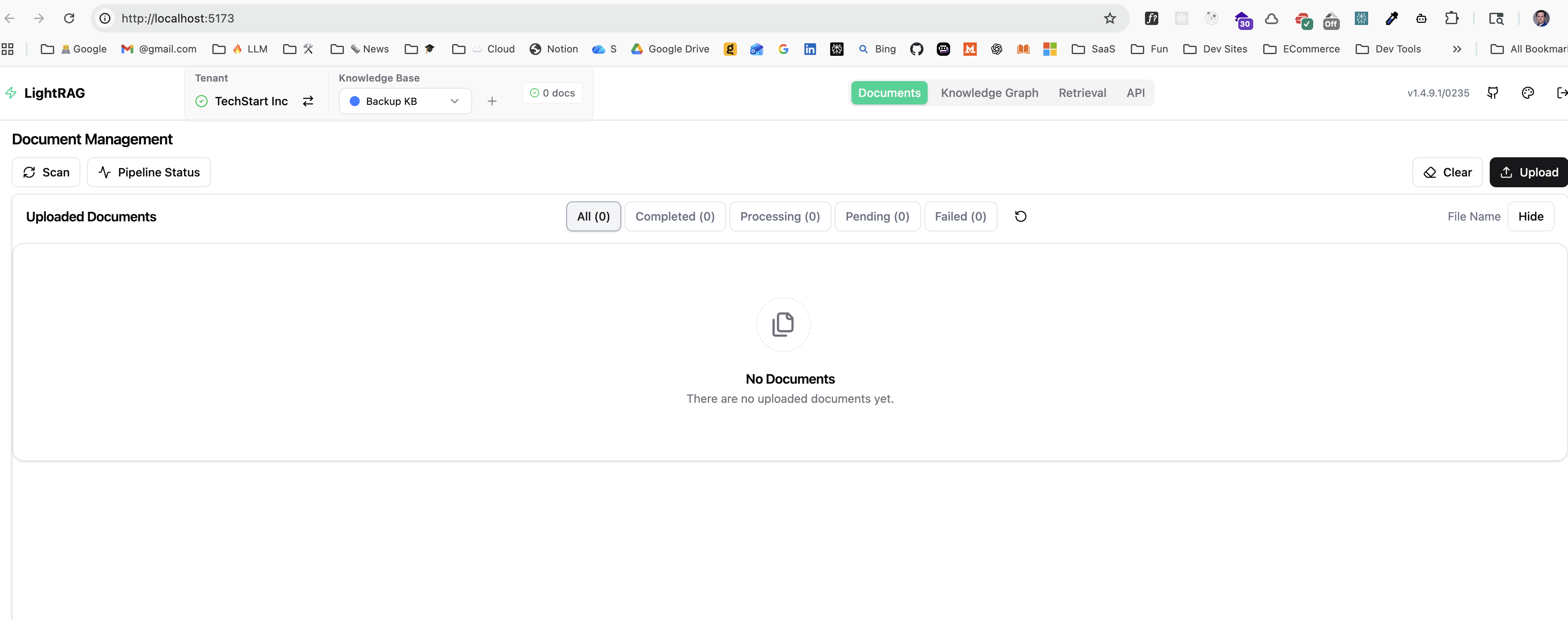Open the Pipeline Status button
The width and height of the screenshot is (1568, 620).
pos(149,172)
